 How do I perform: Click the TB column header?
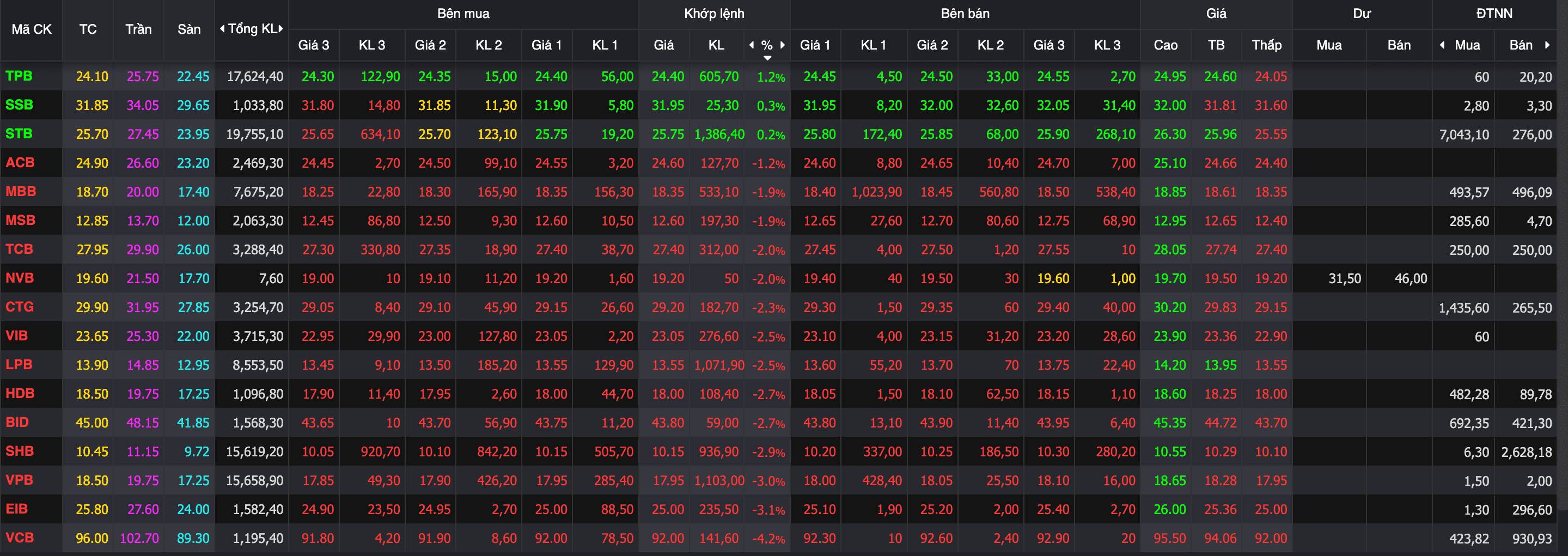click(1216, 45)
